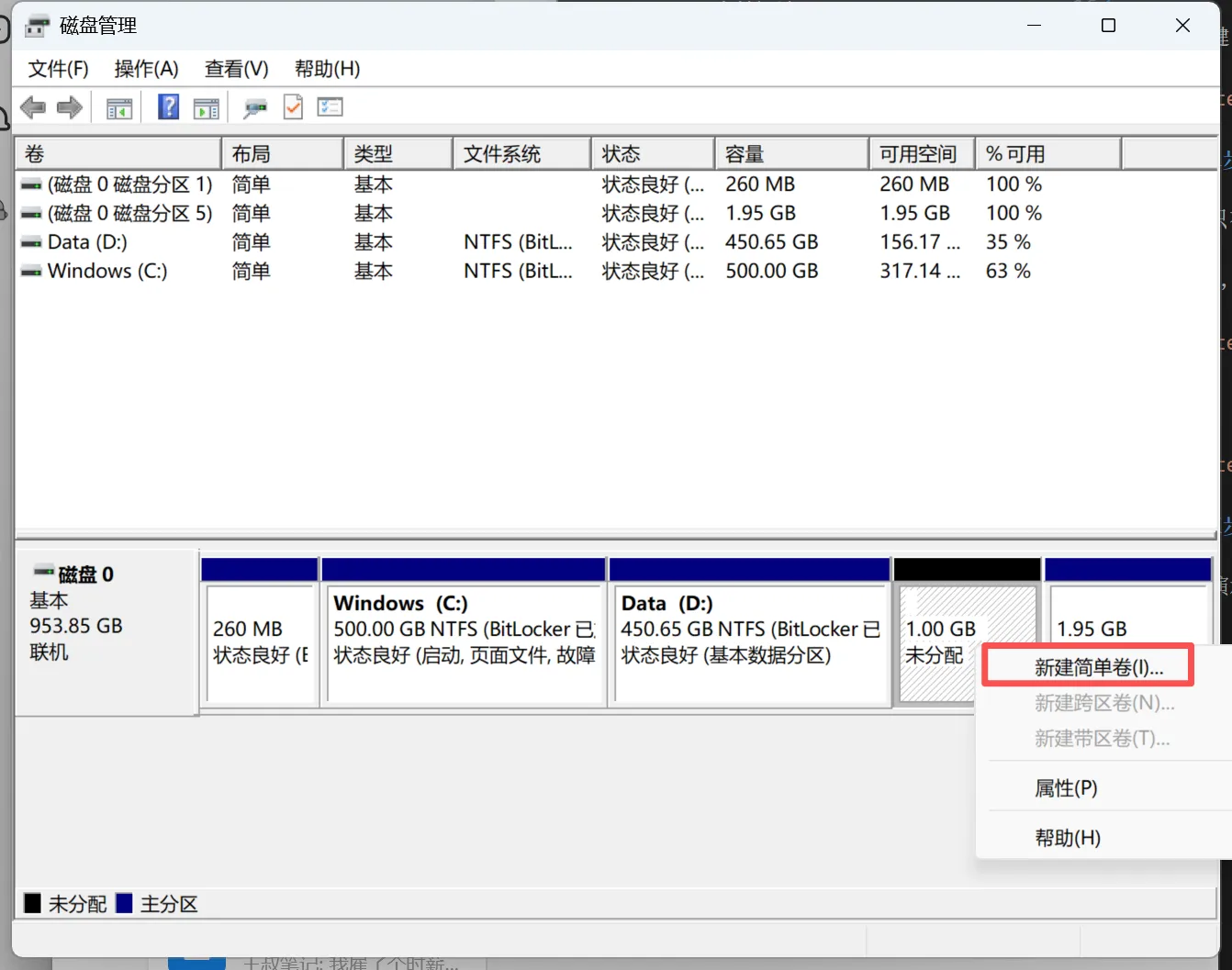The image size is (1232, 970).
Task: Click black 未分配 legend swatch
Action: coord(33,903)
